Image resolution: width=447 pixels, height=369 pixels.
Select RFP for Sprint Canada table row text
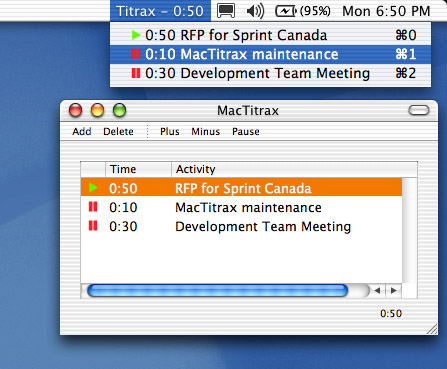point(243,189)
